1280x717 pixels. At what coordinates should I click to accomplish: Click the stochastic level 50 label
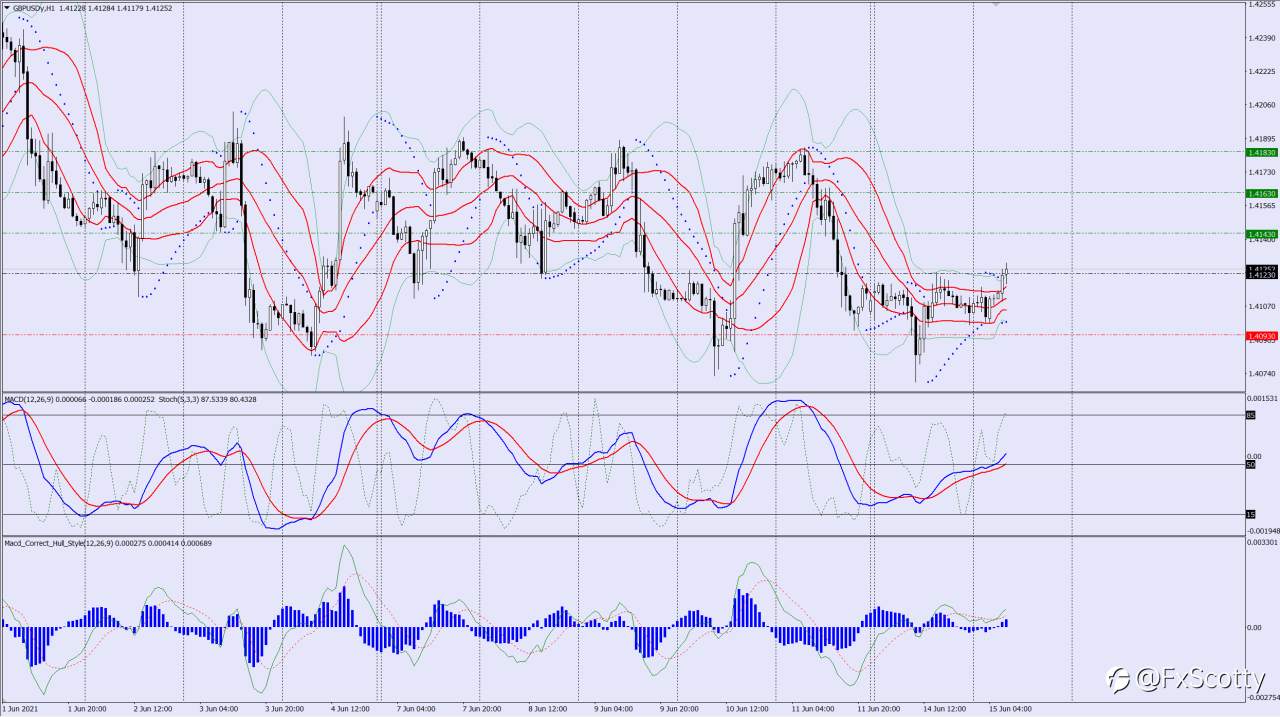pos(1250,464)
